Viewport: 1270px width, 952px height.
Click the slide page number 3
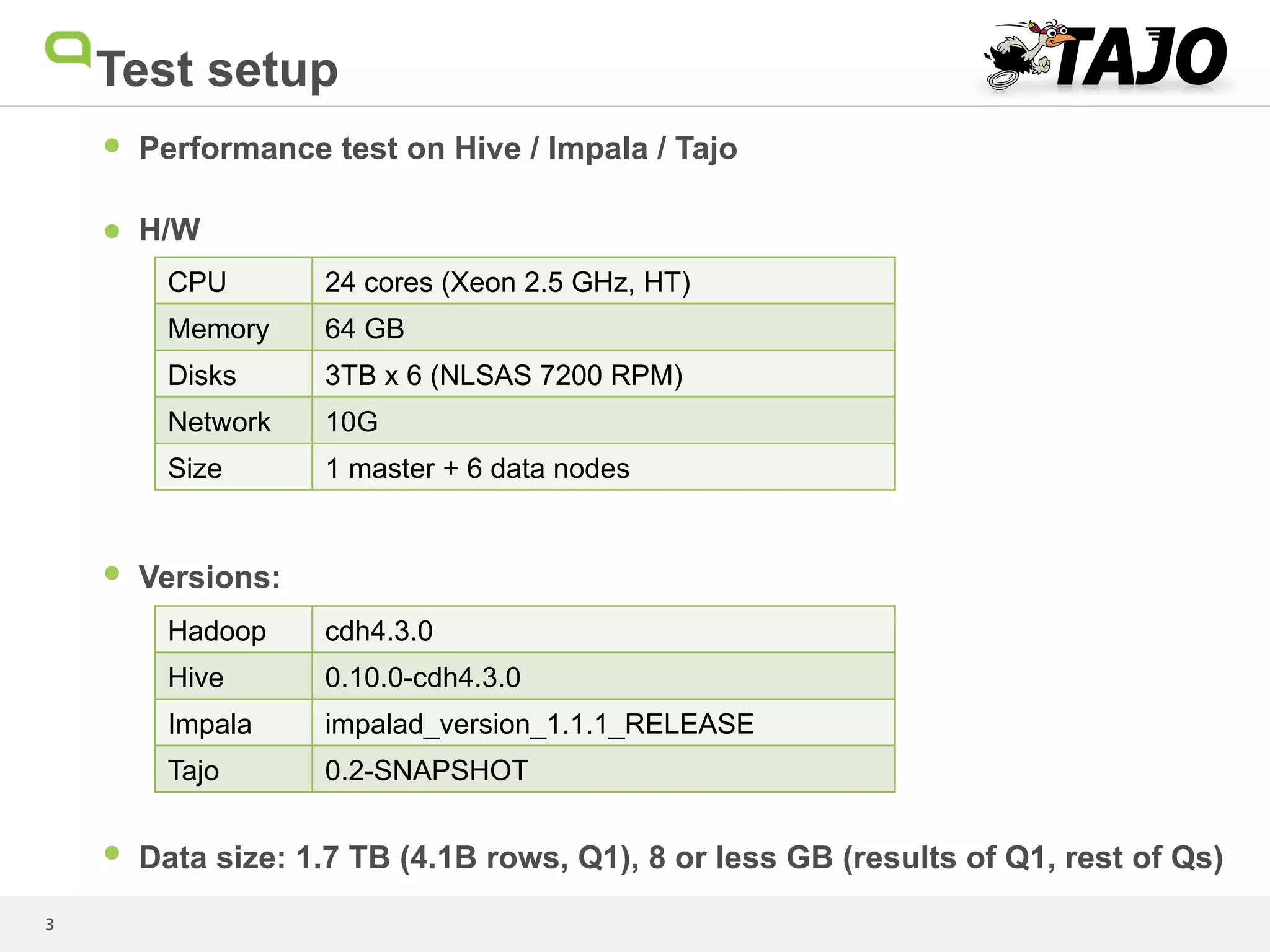point(50,925)
